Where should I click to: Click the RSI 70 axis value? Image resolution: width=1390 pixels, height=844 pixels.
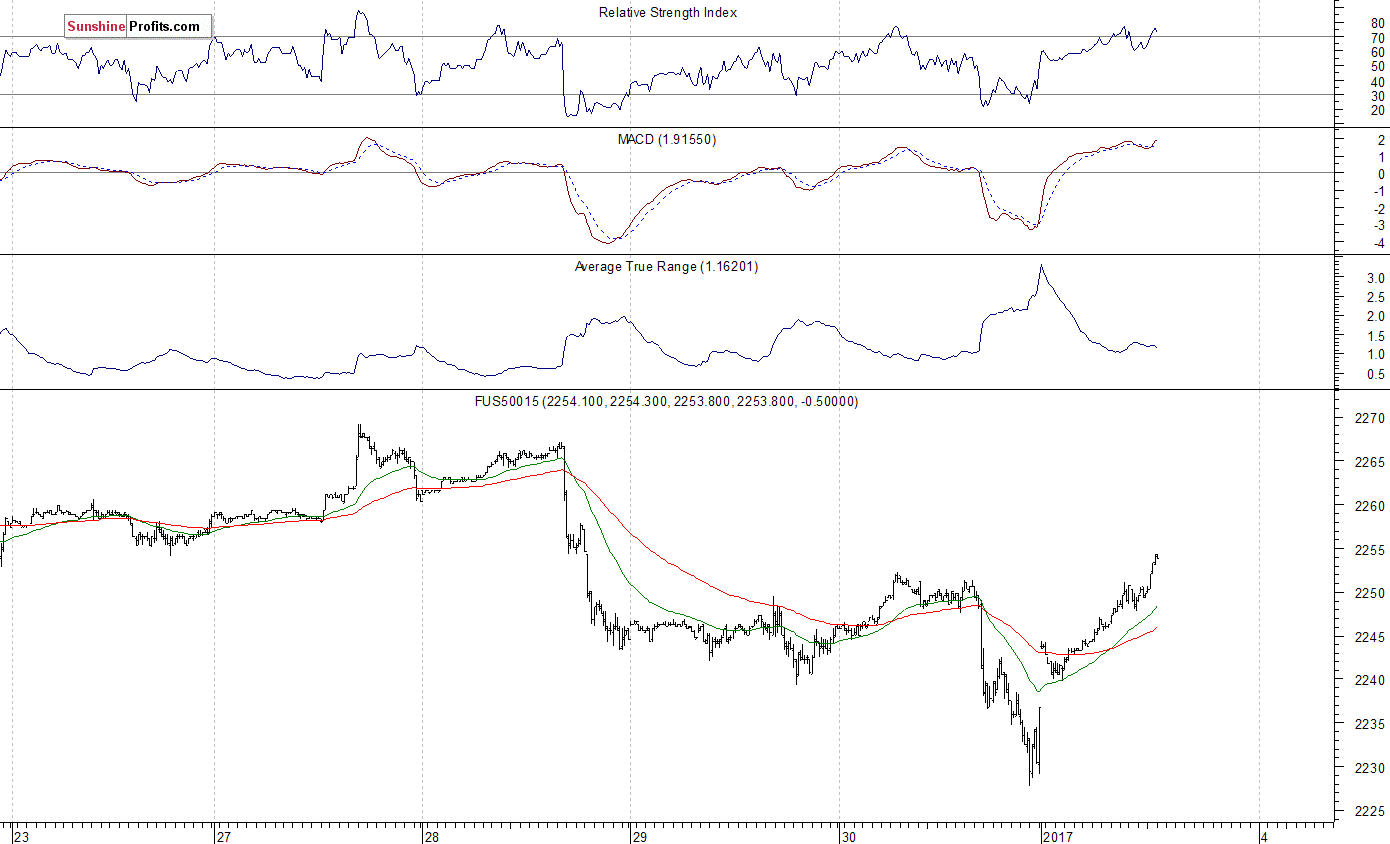coord(1378,38)
